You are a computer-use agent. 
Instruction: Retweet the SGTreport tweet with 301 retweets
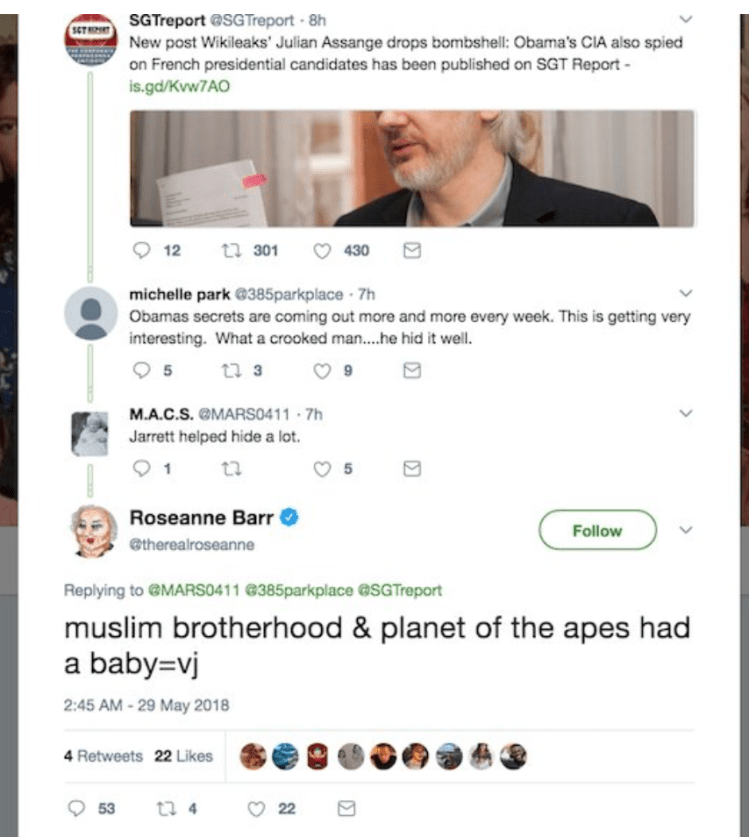click(226, 251)
